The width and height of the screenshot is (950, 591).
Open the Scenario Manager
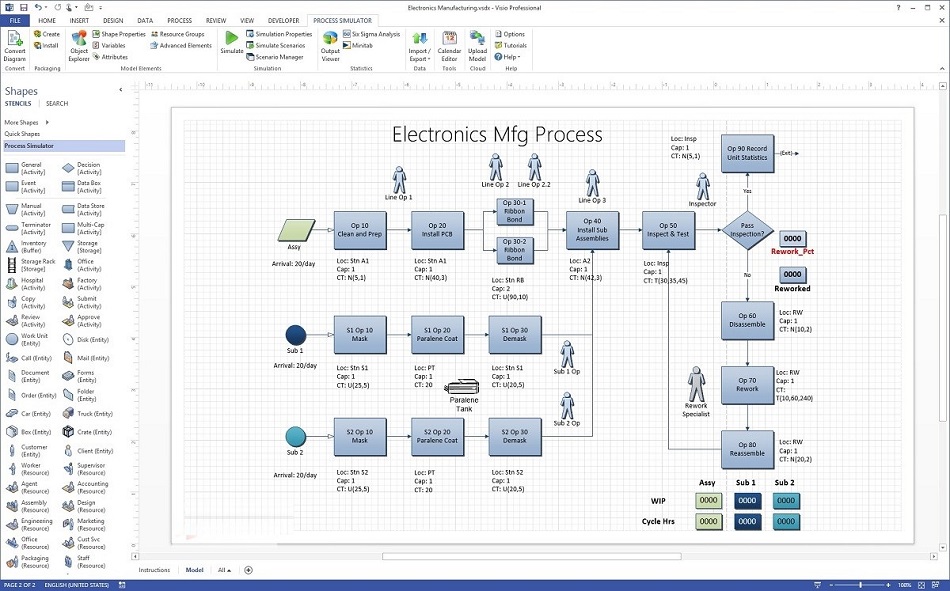[274, 57]
